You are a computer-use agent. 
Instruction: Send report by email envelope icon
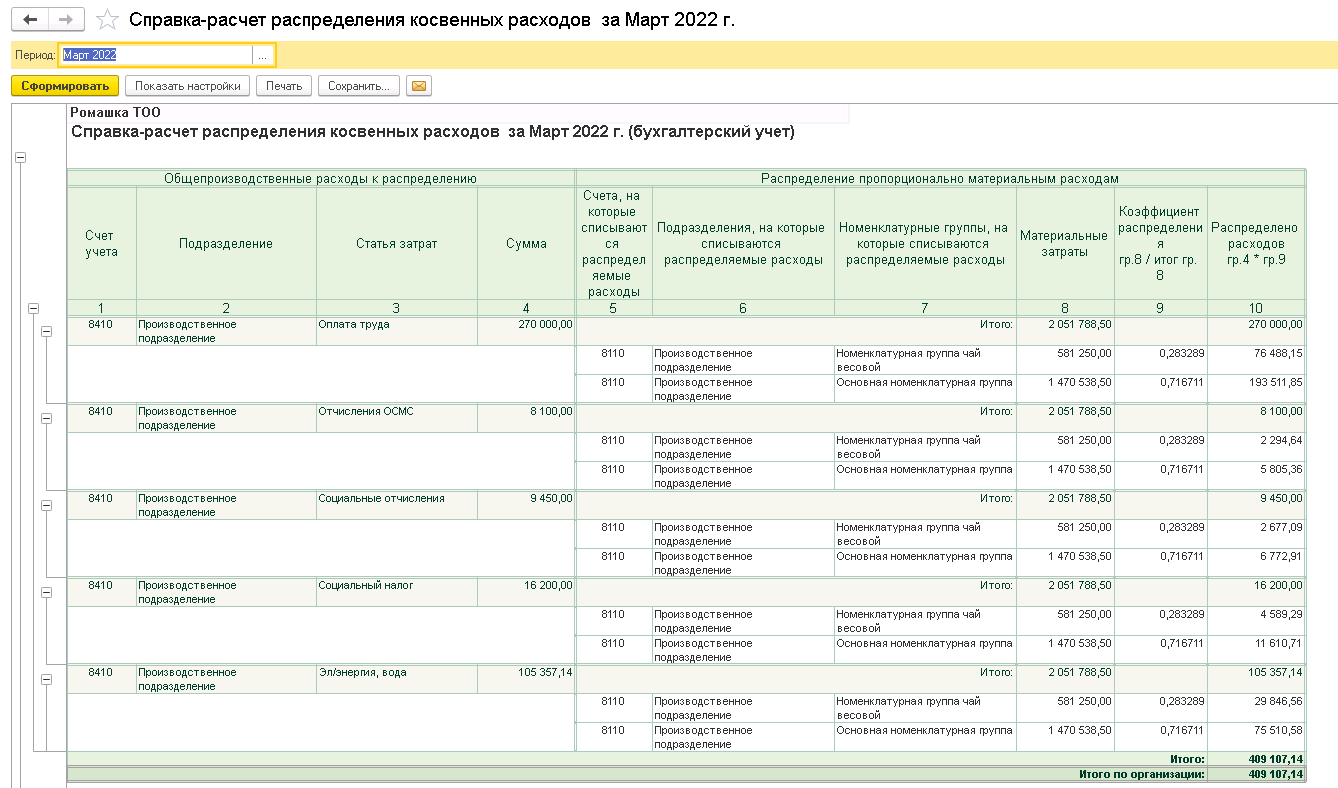coord(419,86)
